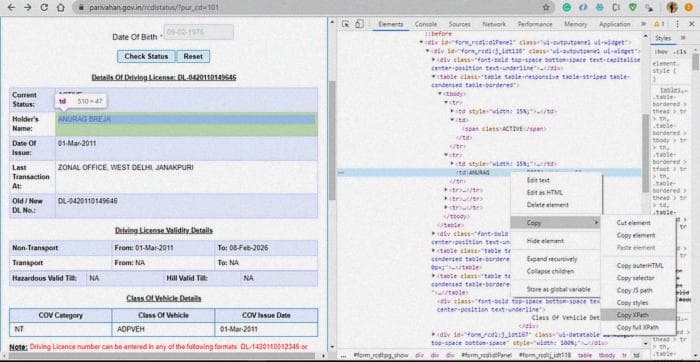Toggle the :hov element state panel
The height and width of the screenshot is (362, 700).
point(660,52)
